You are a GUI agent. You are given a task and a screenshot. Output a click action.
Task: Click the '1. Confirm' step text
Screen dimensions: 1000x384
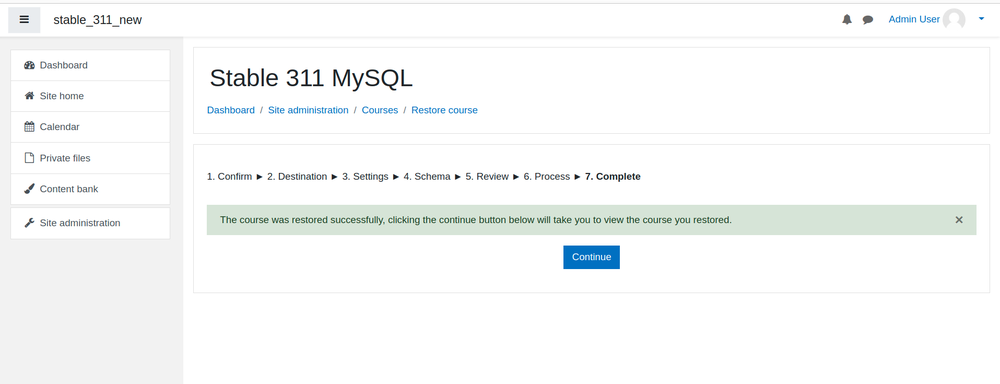tap(230, 177)
